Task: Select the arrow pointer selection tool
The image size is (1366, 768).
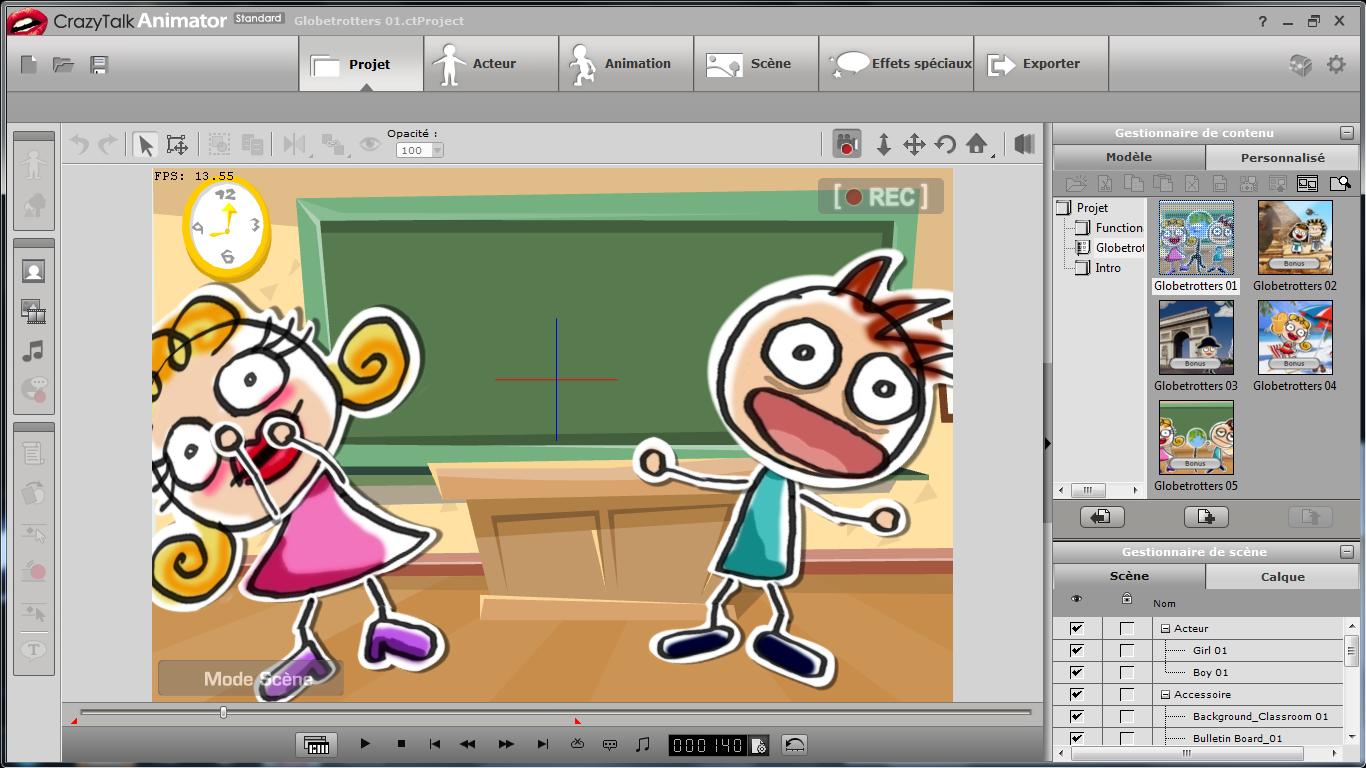Action: [x=145, y=145]
